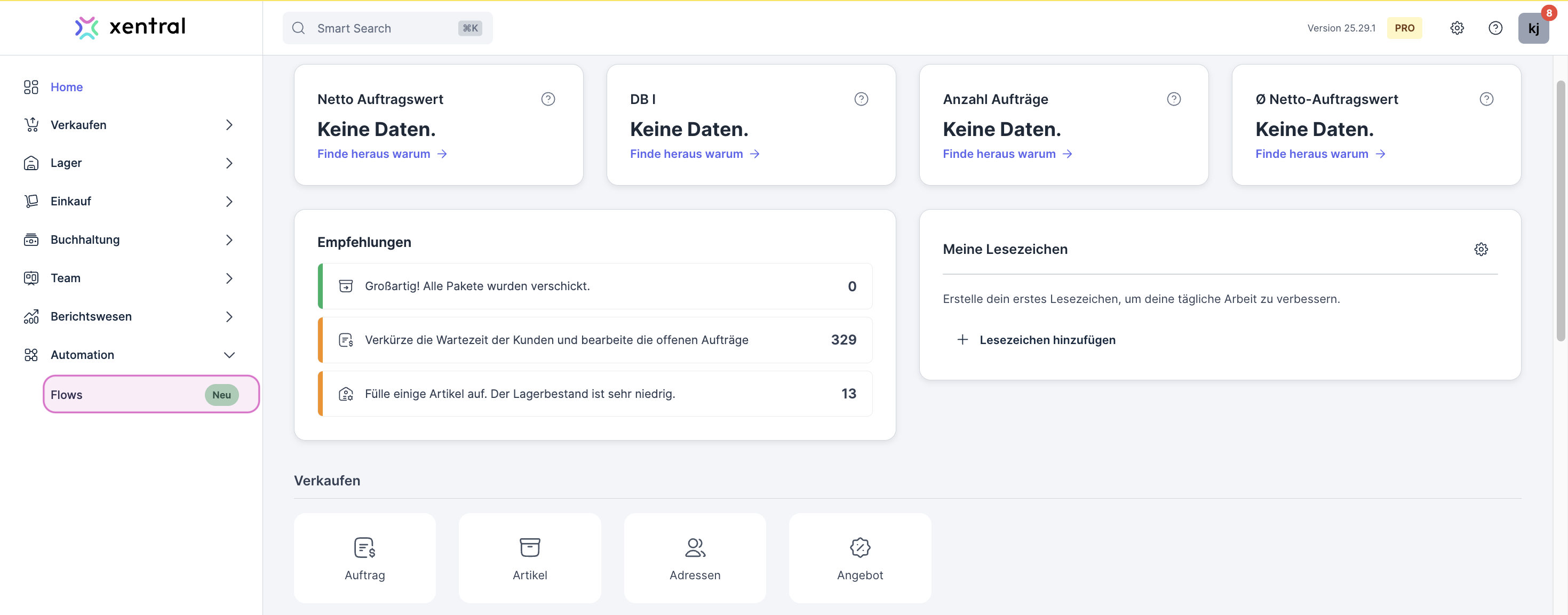Image resolution: width=1568 pixels, height=615 pixels.
Task: Expand the Verkaufen menu chevron
Action: 229,125
